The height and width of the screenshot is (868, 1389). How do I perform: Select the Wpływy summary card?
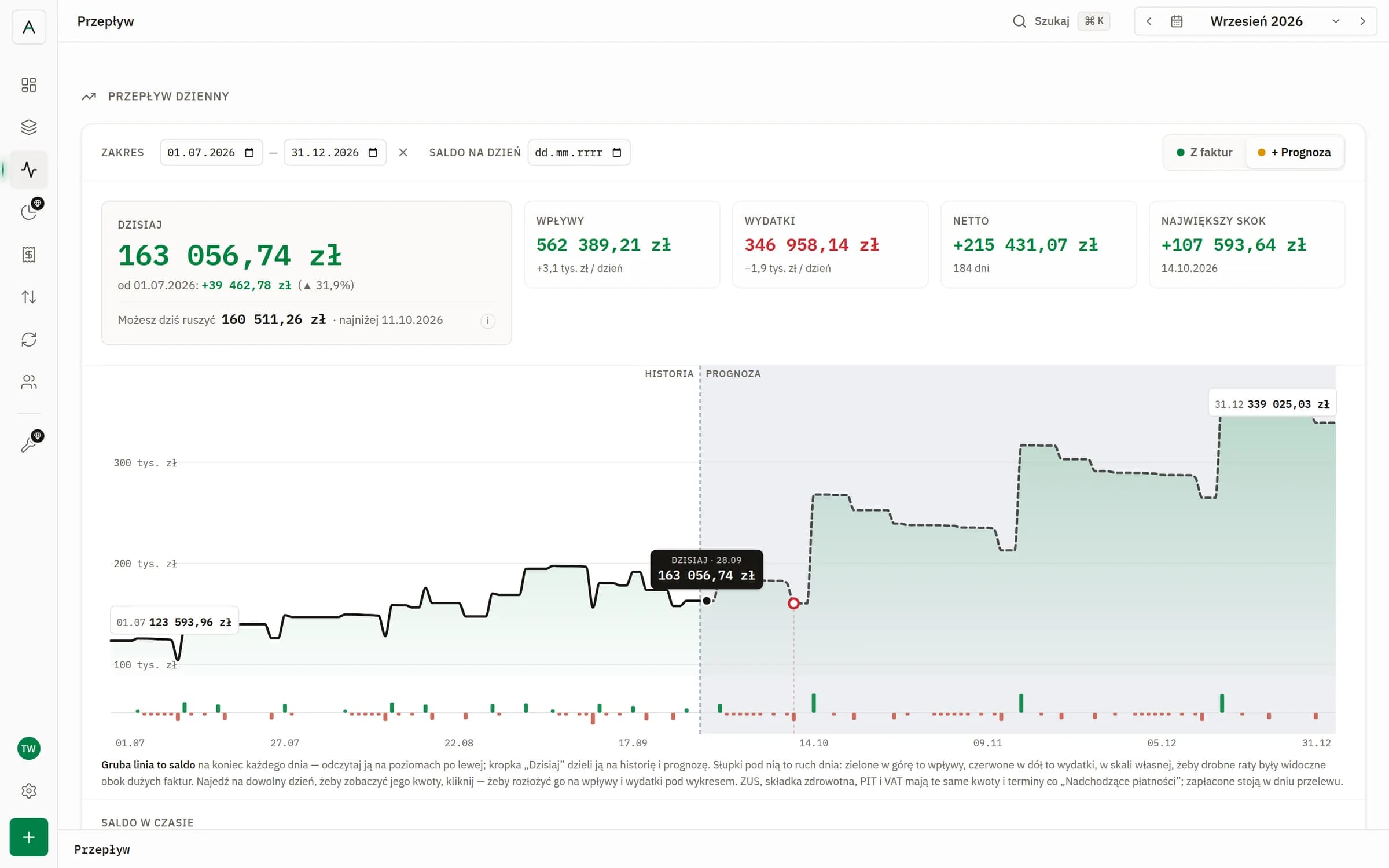[622, 244]
